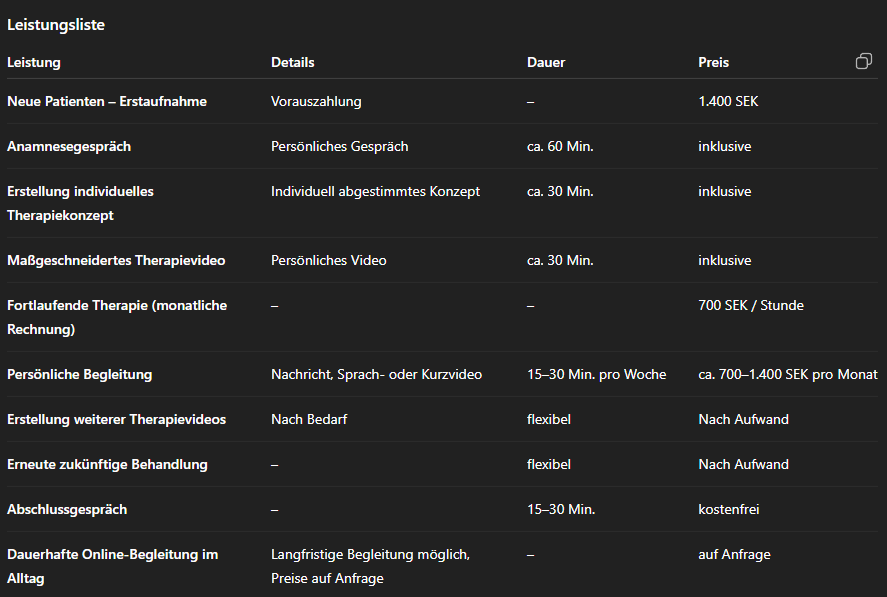Select the Neue Patienten – Erstaufnahme row
This screenshot has height=597, width=887.
coord(442,101)
